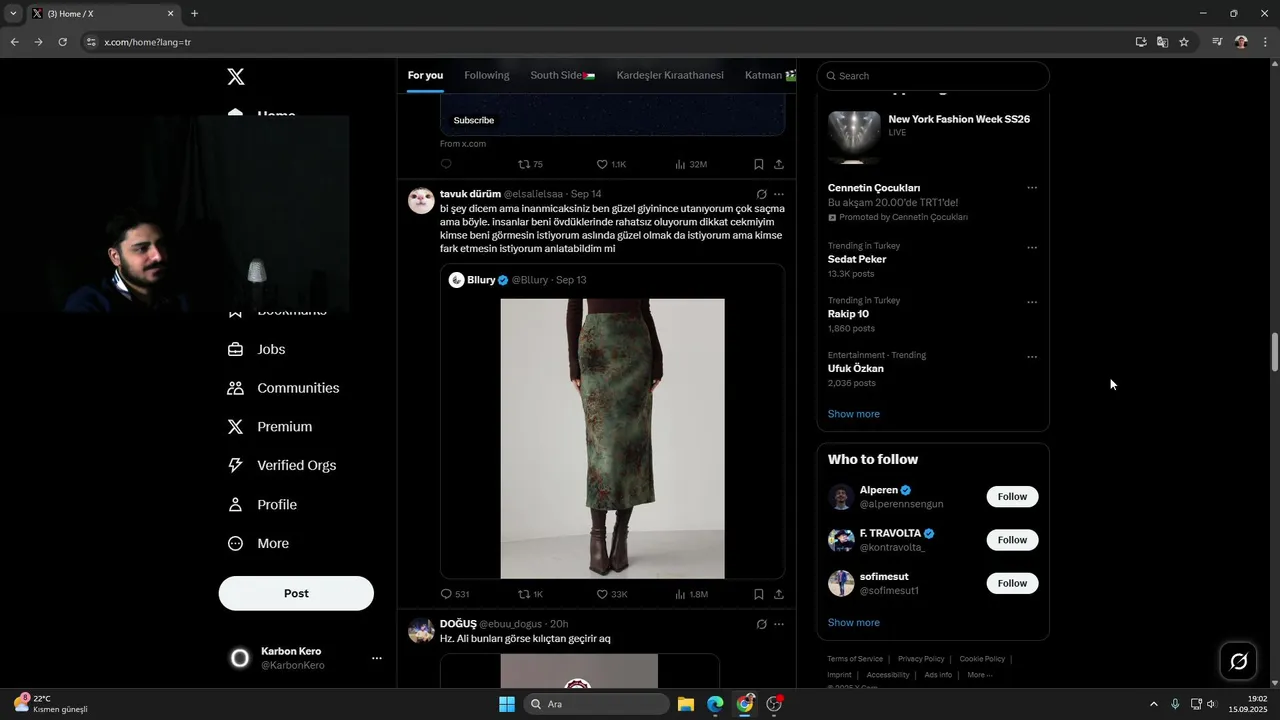Open Jobs from the sidebar

pyautogui.click(x=257, y=349)
